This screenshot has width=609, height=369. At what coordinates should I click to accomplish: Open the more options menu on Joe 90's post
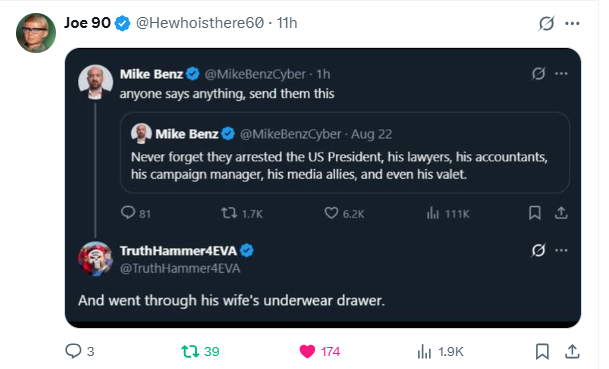(x=572, y=23)
